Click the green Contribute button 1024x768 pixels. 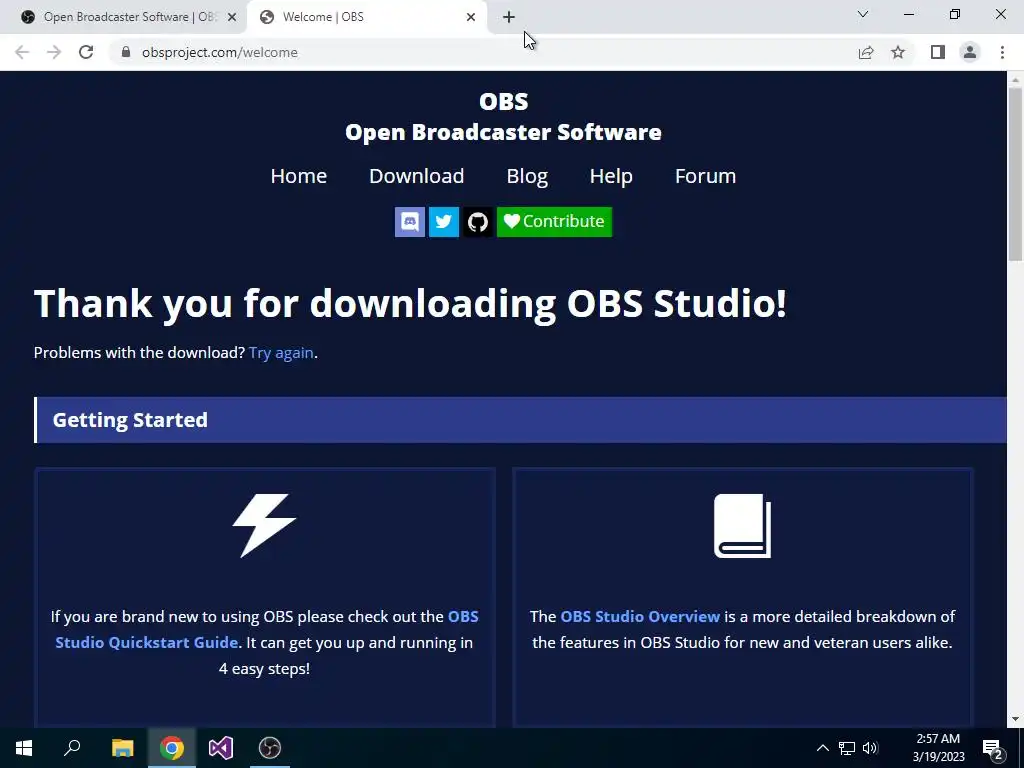coord(554,221)
